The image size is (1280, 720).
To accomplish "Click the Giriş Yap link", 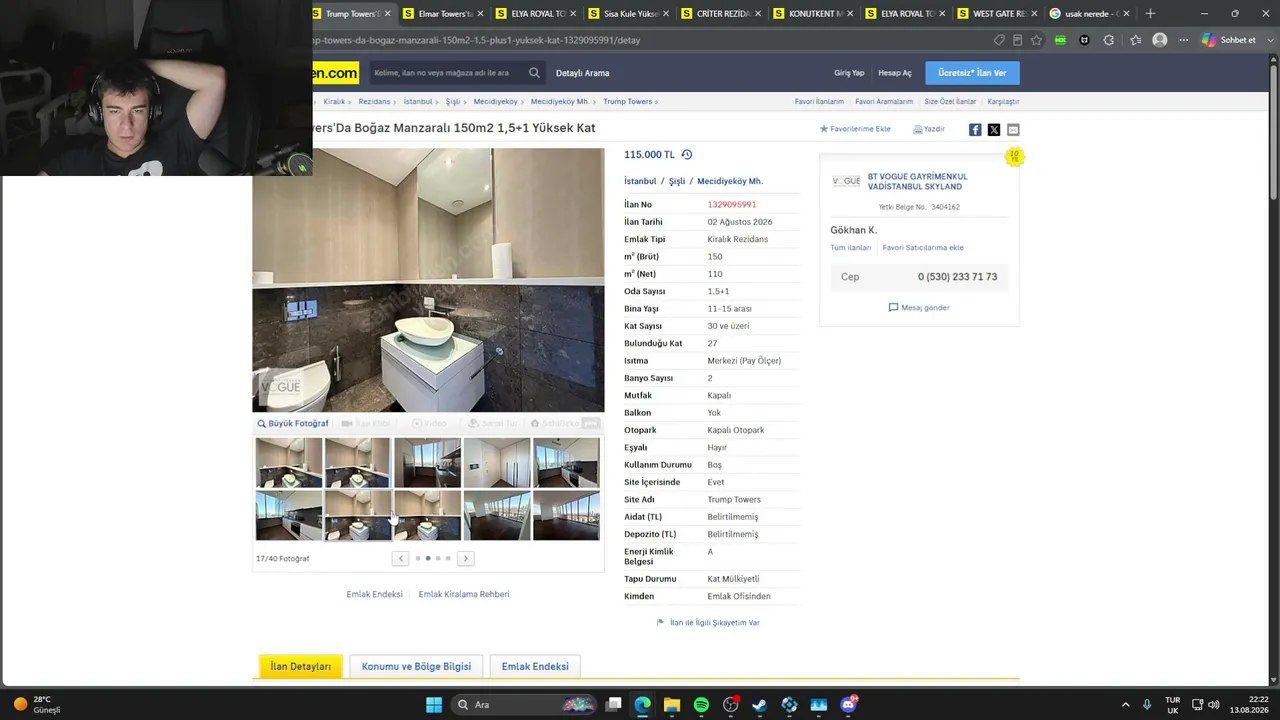I will [849, 73].
